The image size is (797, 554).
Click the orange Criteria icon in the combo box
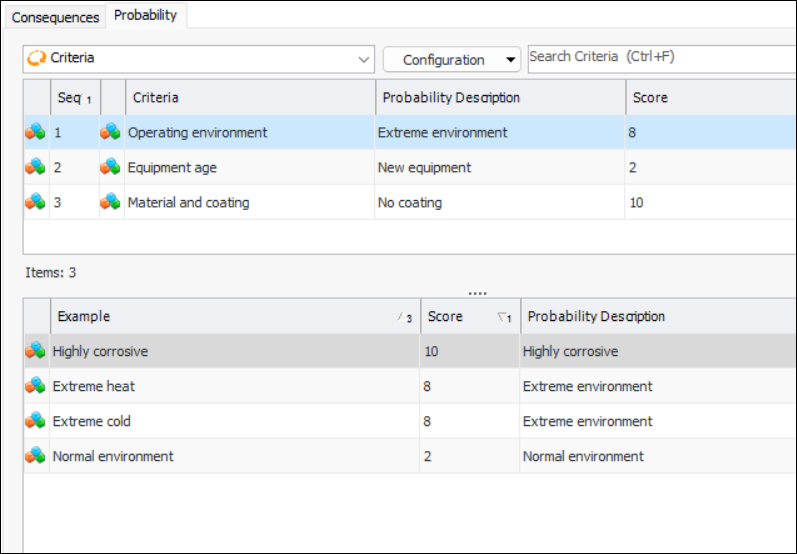37,59
